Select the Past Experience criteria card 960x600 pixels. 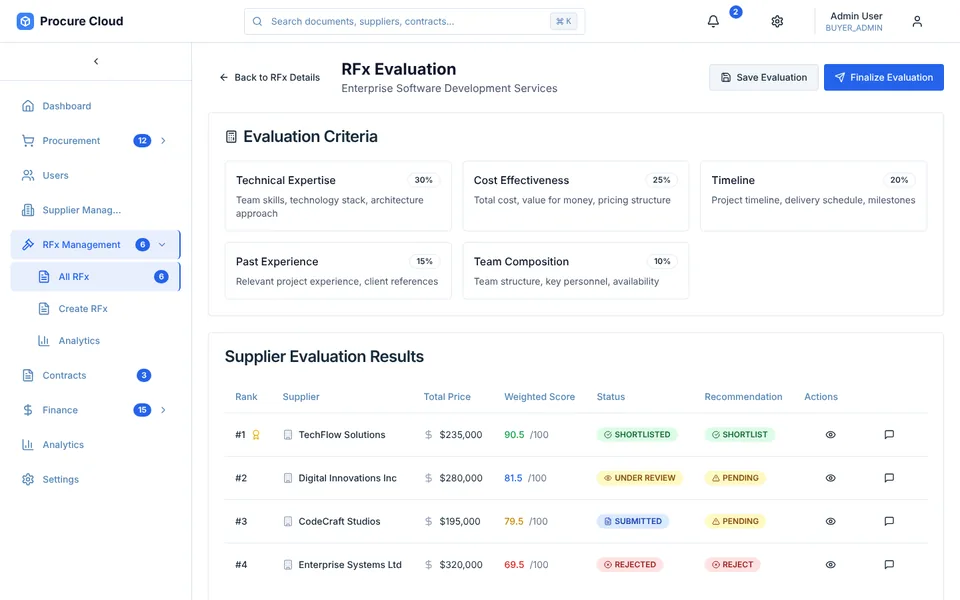coord(338,271)
